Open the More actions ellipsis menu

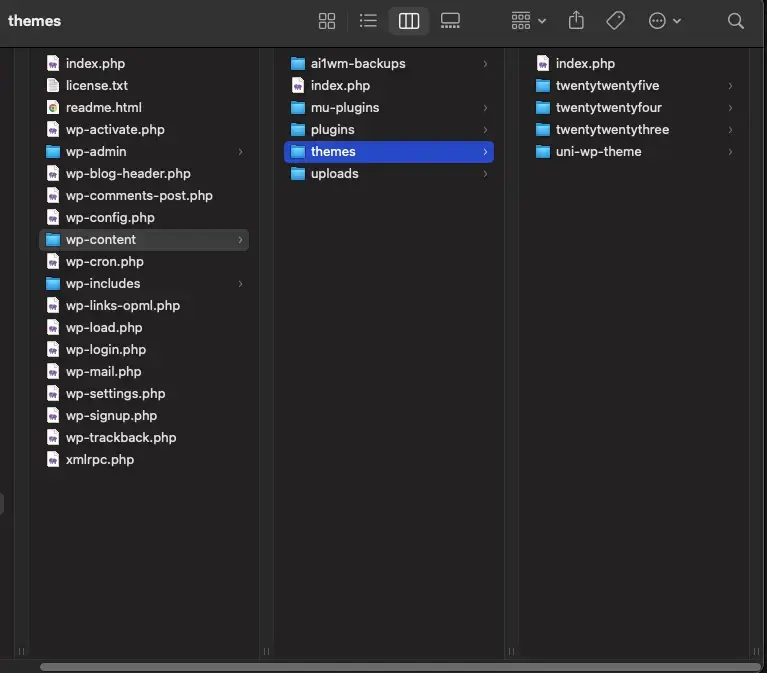click(665, 21)
